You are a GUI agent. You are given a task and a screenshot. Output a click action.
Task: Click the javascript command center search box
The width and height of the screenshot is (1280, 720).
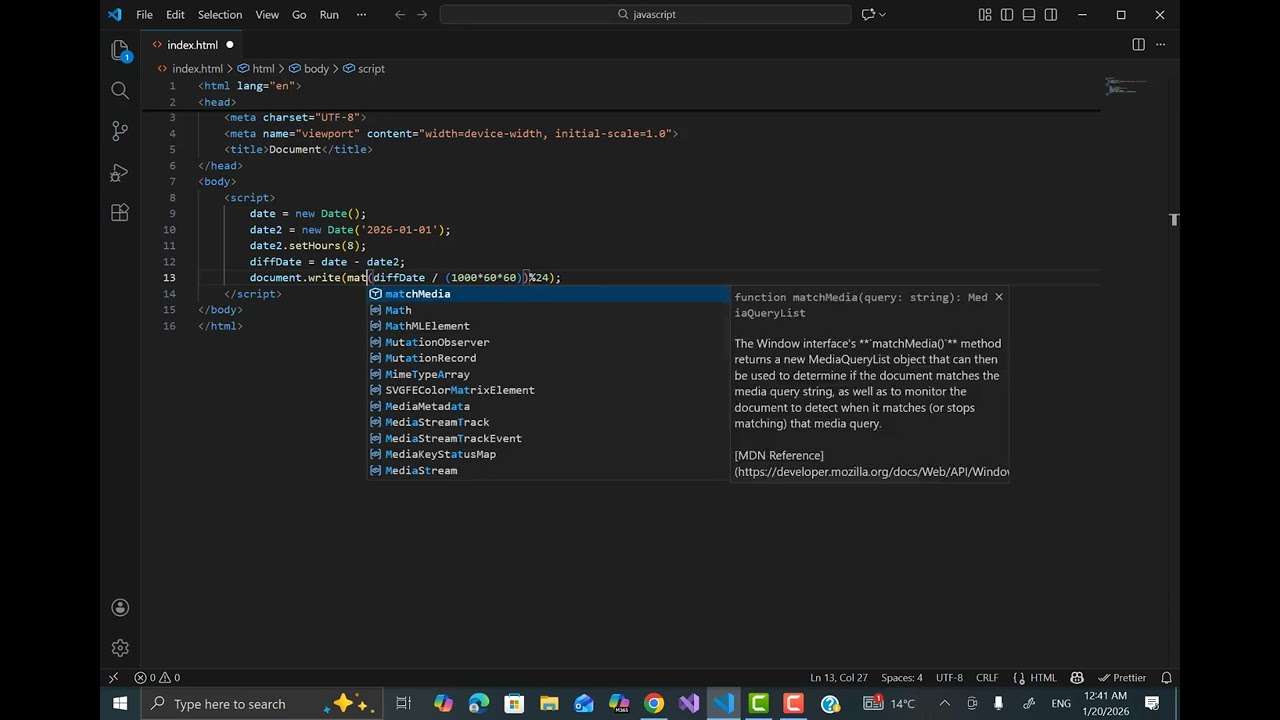(x=646, y=14)
